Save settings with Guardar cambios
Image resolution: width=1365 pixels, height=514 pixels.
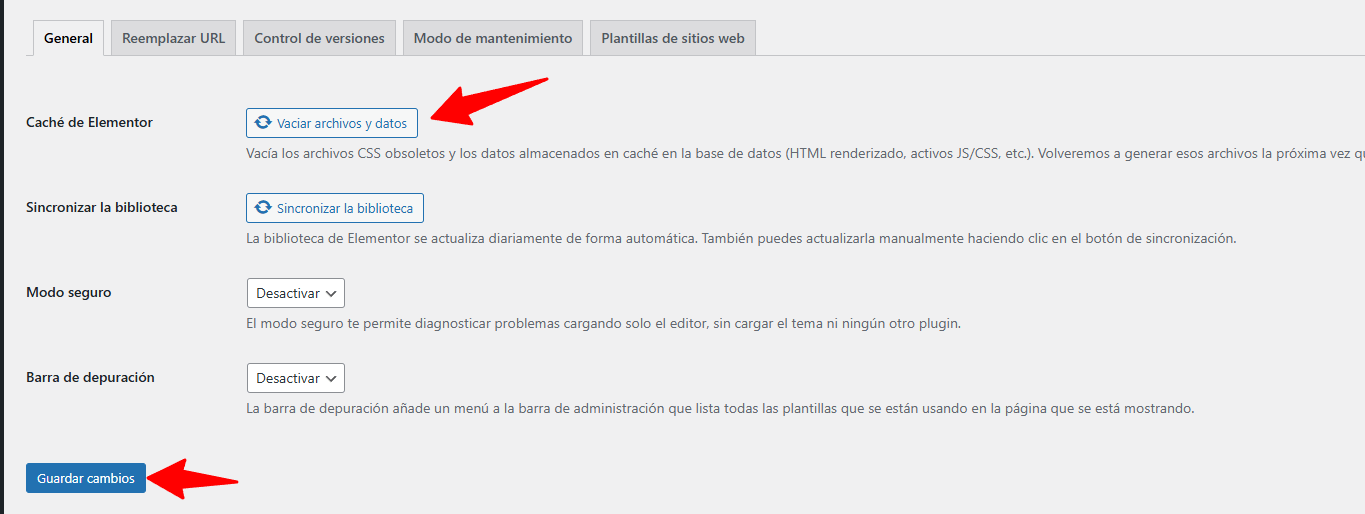[86, 479]
